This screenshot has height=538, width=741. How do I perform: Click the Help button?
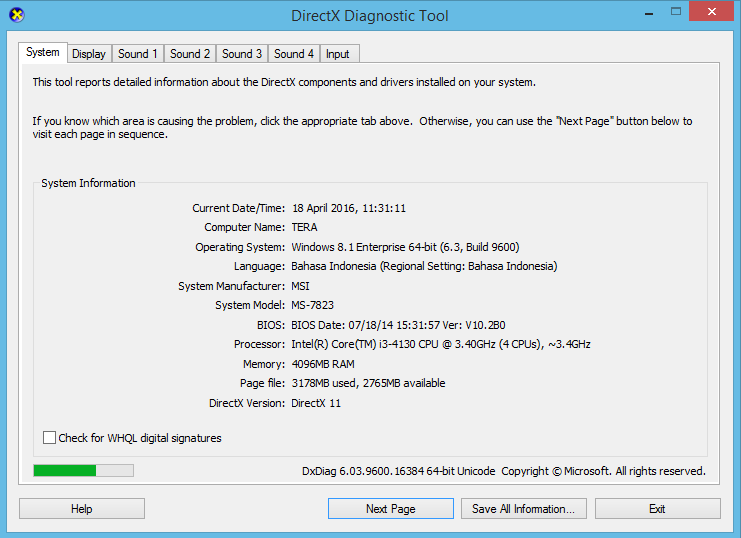click(x=82, y=509)
